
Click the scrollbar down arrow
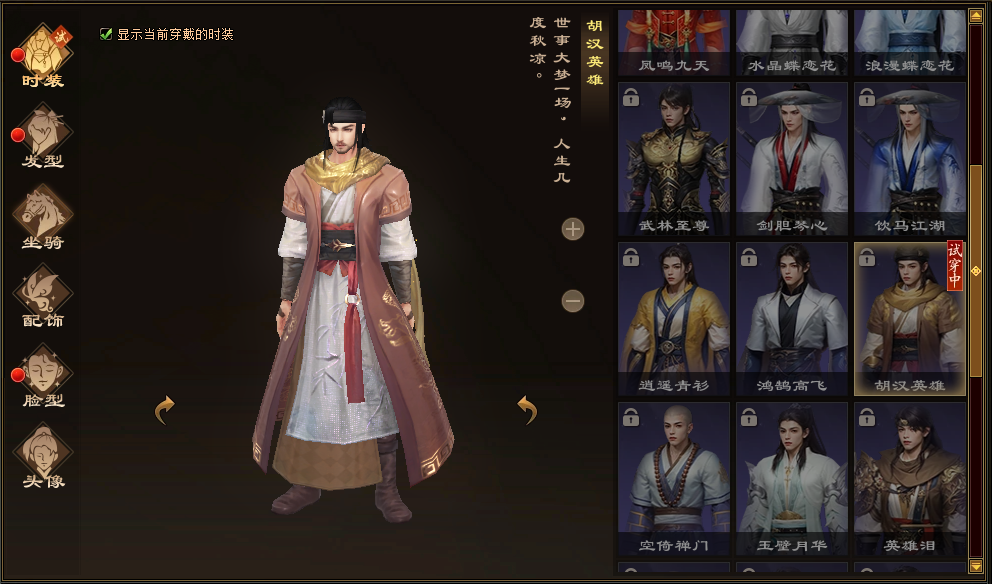pyautogui.click(x=976, y=565)
